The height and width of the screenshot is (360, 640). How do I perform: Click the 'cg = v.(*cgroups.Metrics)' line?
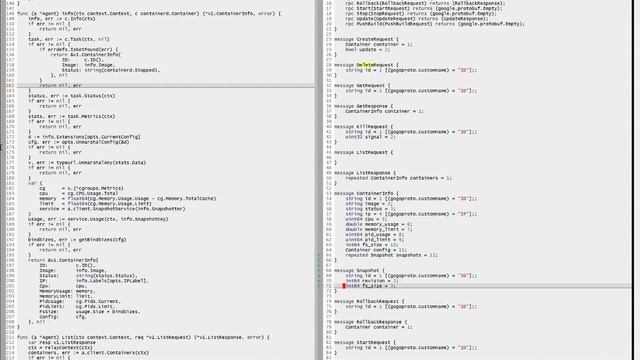(x=81, y=189)
